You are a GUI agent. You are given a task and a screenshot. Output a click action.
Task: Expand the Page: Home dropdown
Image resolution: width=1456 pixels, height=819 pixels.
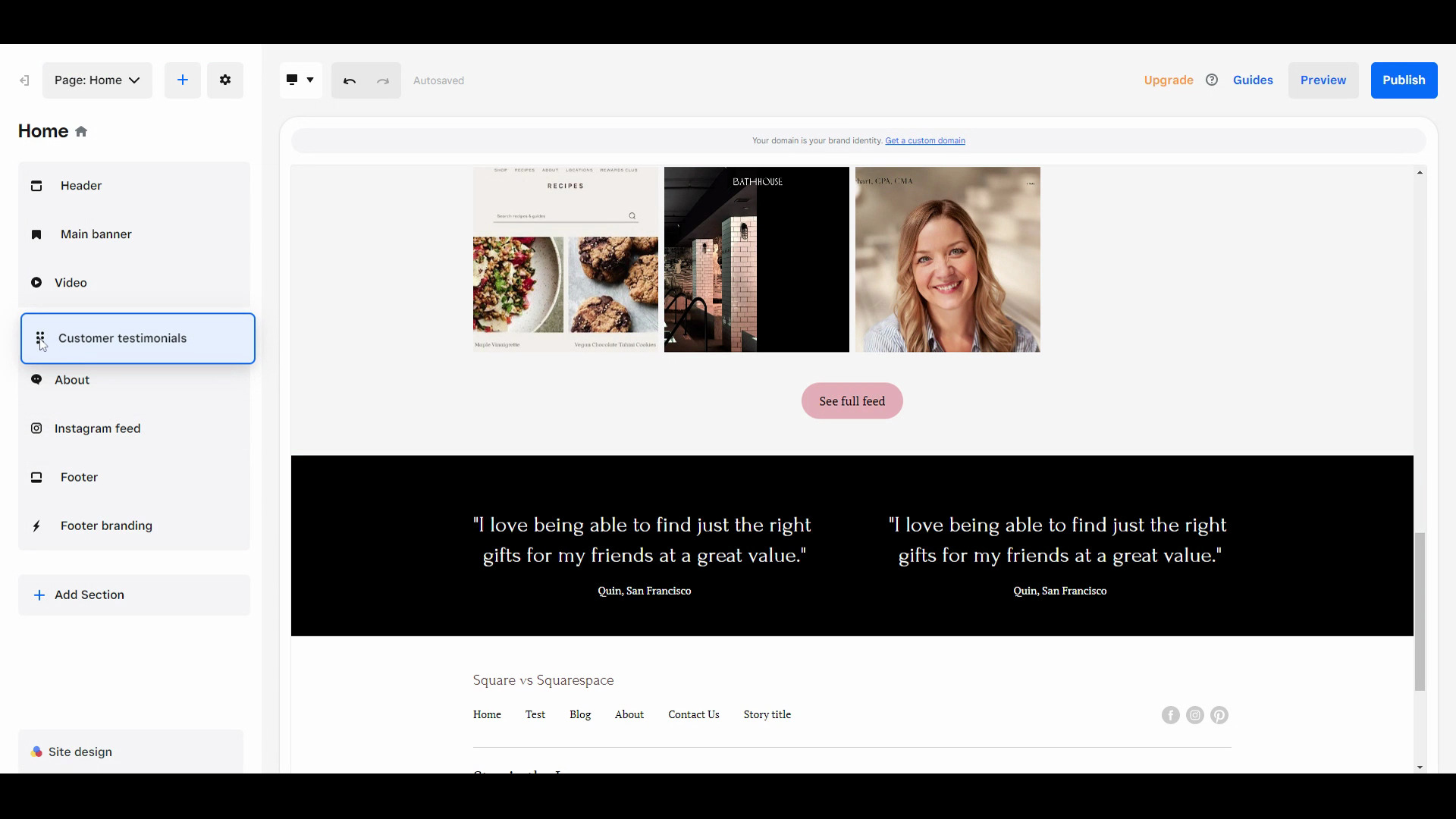(x=97, y=80)
